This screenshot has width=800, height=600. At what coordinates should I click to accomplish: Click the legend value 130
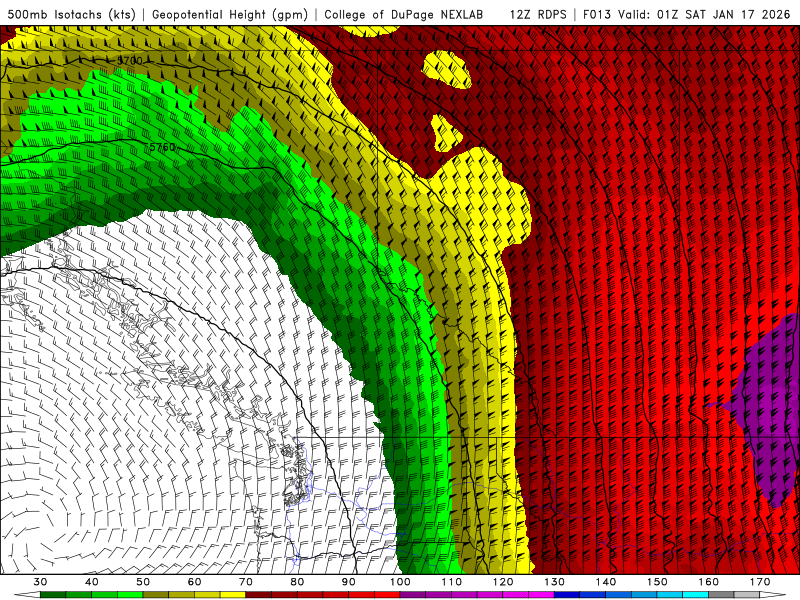[x=555, y=582]
